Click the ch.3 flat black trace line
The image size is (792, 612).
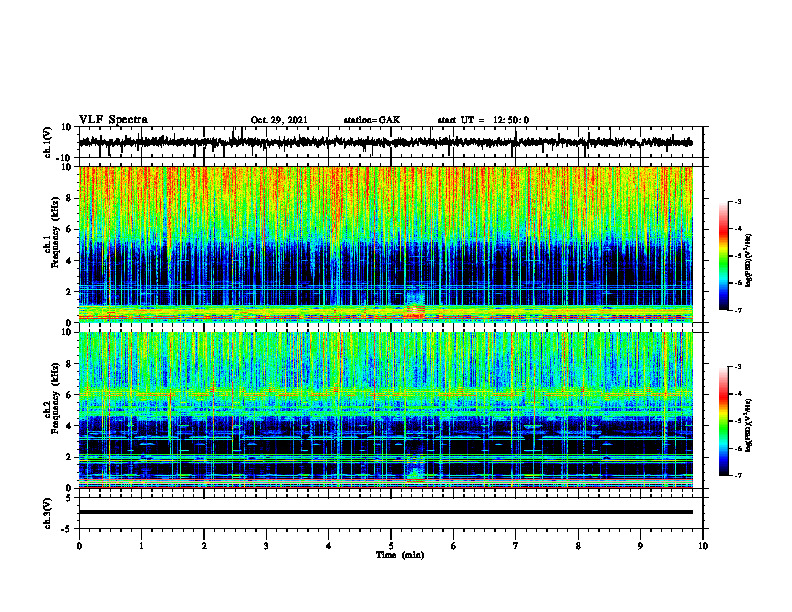click(x=385, y=512)
